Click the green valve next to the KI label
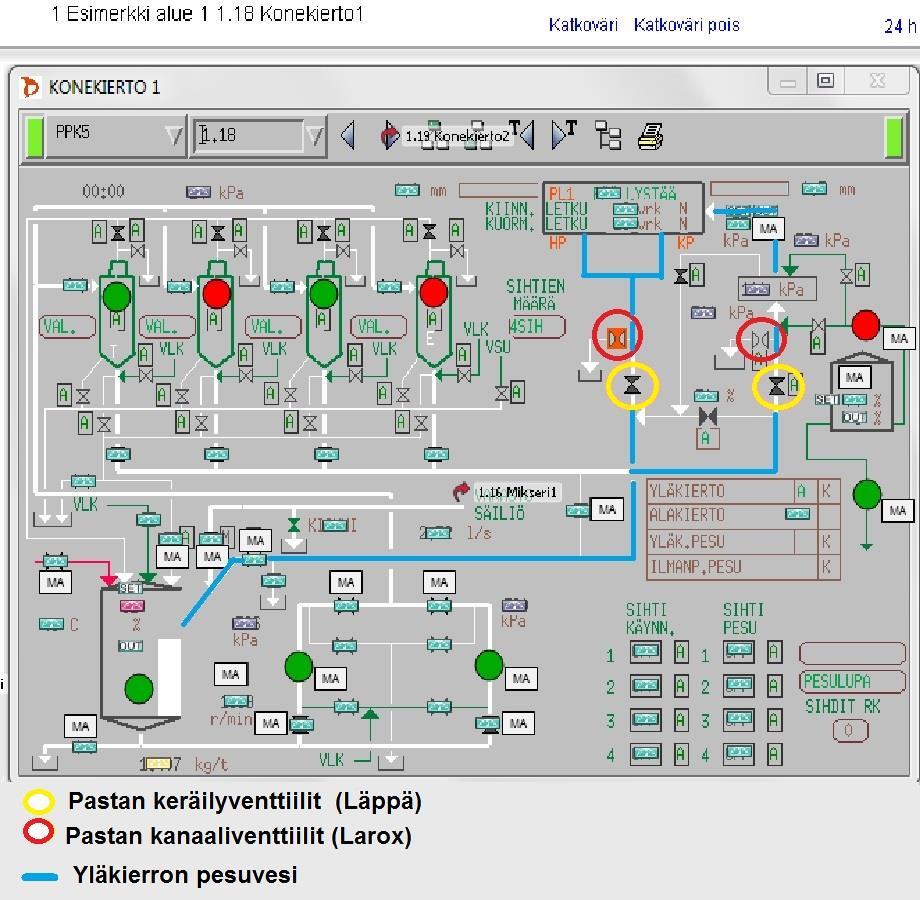 coord(293,525)
